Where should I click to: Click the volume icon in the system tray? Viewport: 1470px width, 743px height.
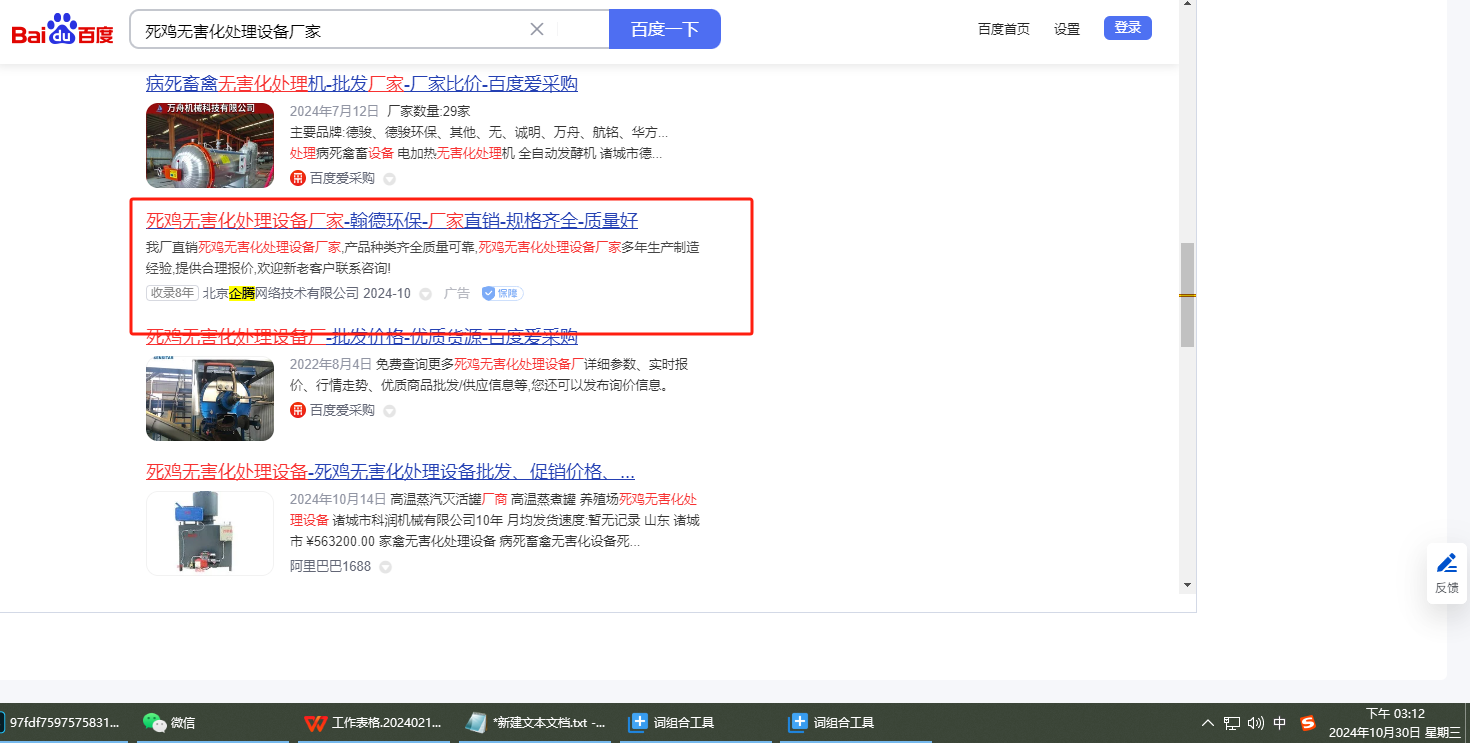(1256, 723)
